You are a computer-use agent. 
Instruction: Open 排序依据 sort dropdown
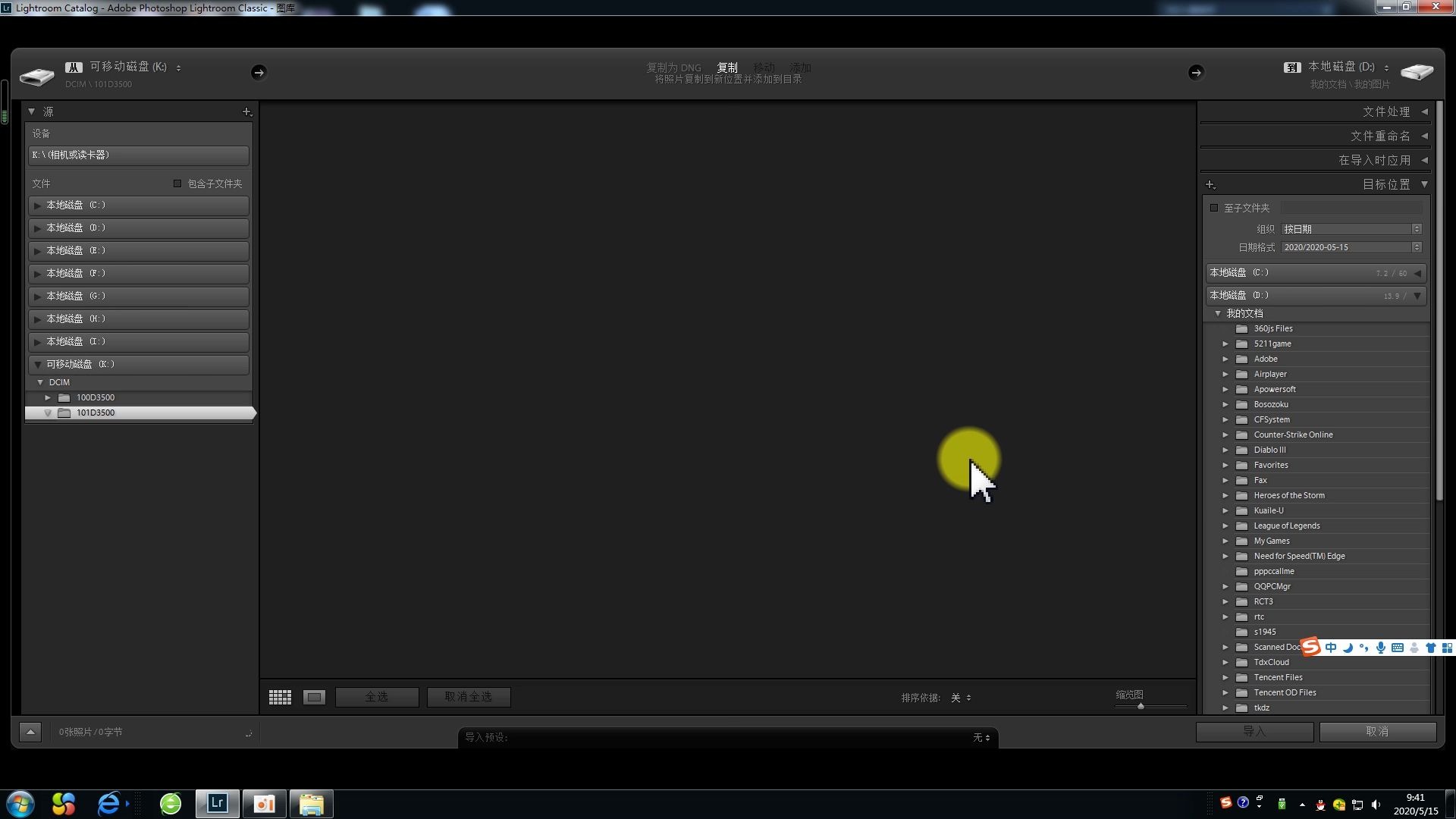[961, 698]
